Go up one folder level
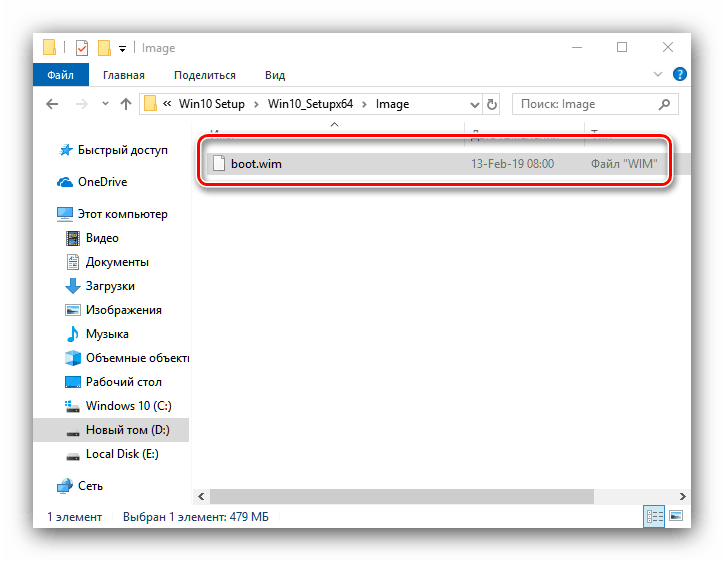This screenshot has width=724, height=561. click(x=126, y=104)
